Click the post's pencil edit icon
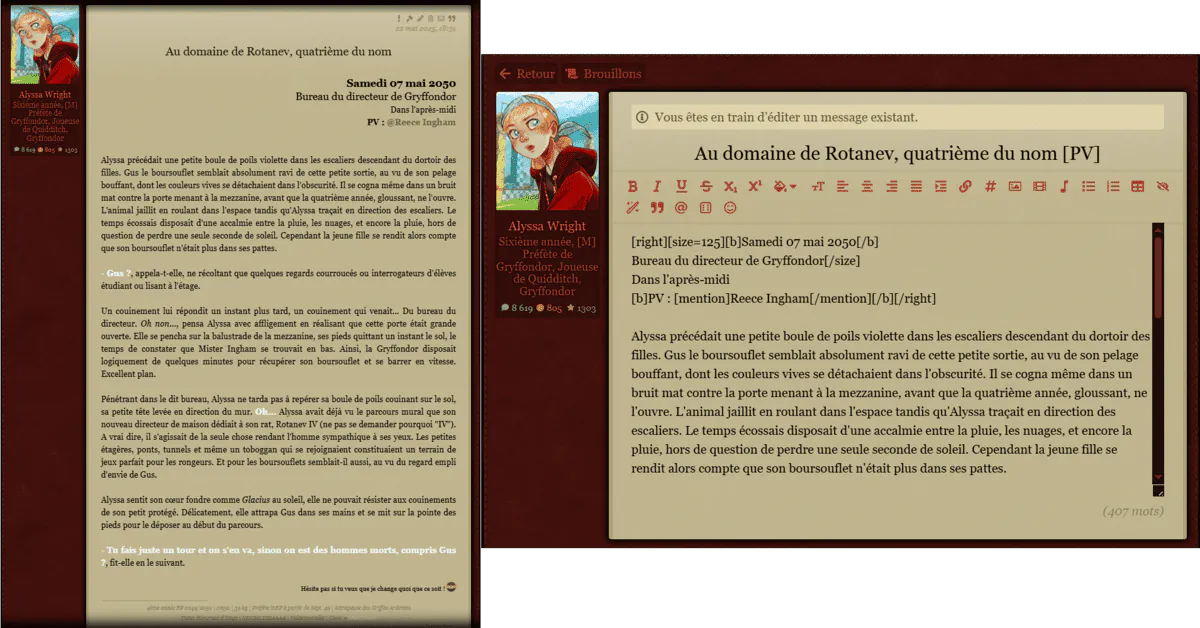The image size is (1200, 628). pos(420,18)
